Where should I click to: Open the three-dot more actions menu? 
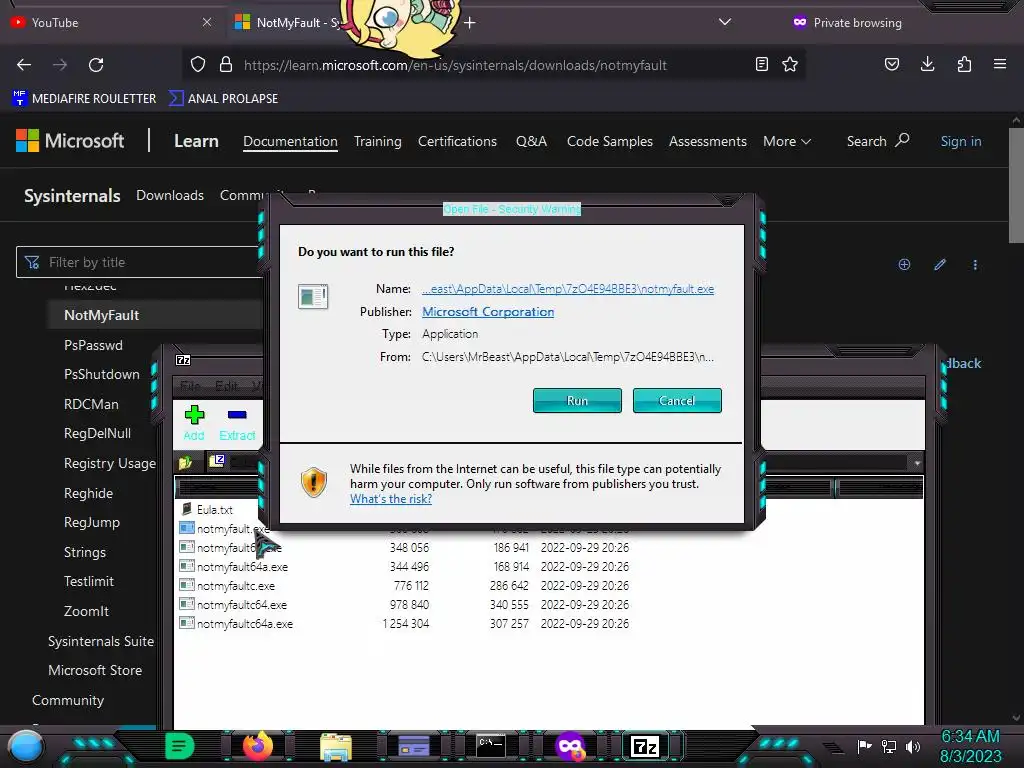click(975, 264)
